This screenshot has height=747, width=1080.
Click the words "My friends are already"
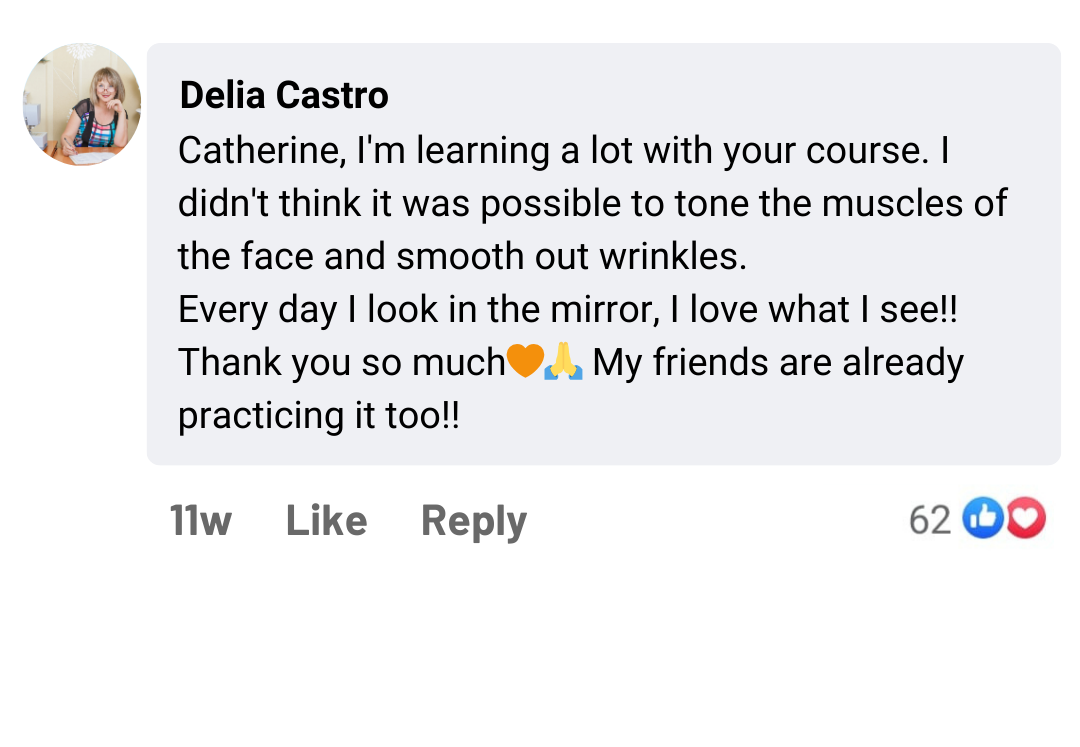point(778,363)
